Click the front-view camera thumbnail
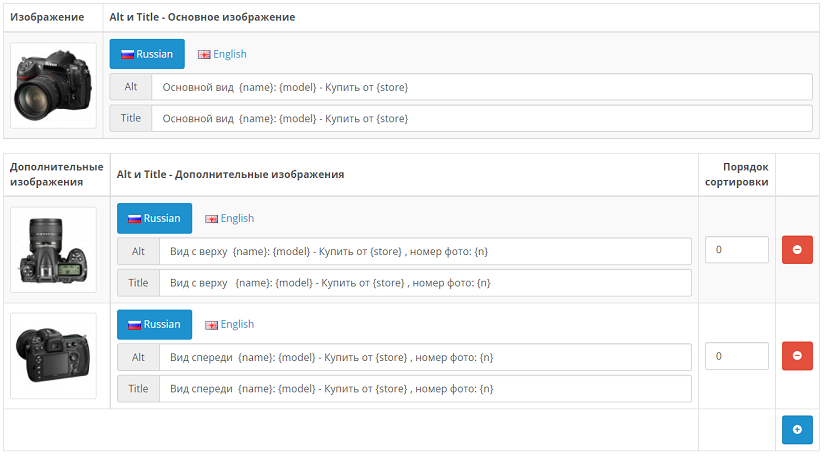The height and width of the screenshot is (460, 826). click(53, 356)
